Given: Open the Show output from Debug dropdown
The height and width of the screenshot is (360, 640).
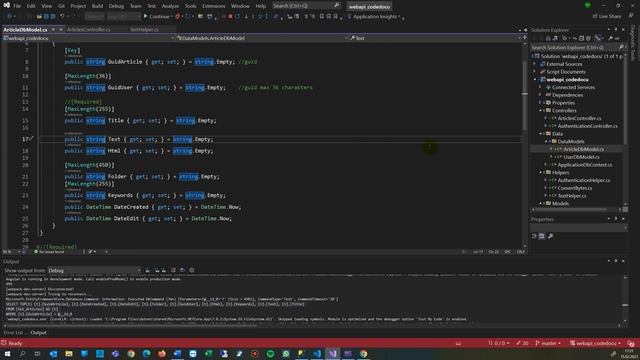Looking at the screenshot, I should point(94,270).
